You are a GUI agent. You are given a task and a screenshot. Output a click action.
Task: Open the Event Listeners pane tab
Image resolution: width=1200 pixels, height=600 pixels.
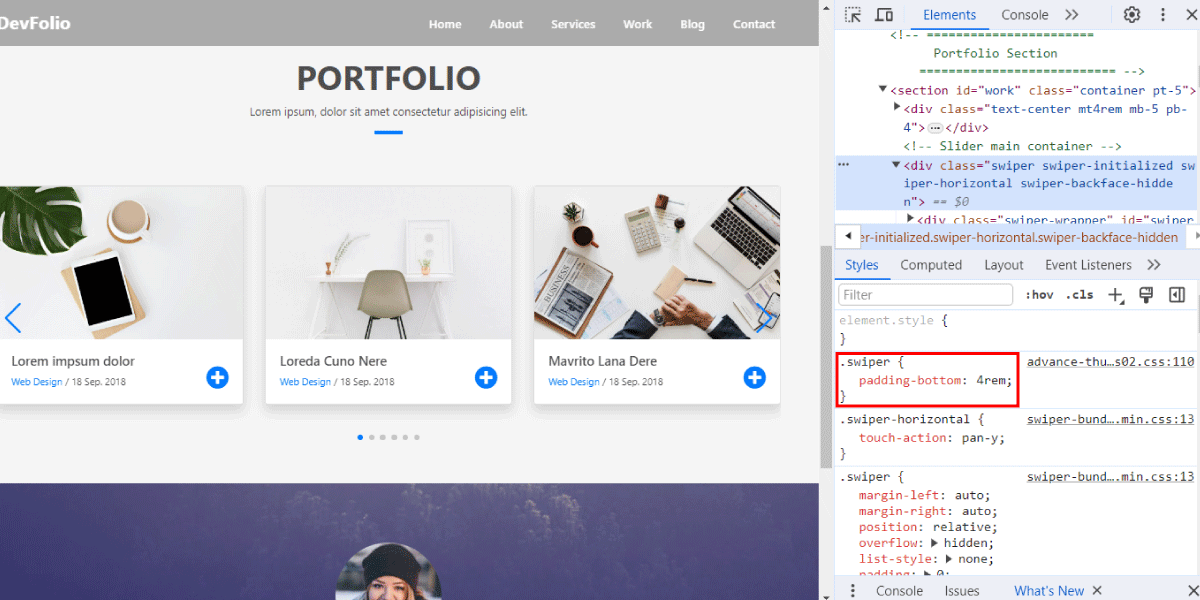[1088, 265]
